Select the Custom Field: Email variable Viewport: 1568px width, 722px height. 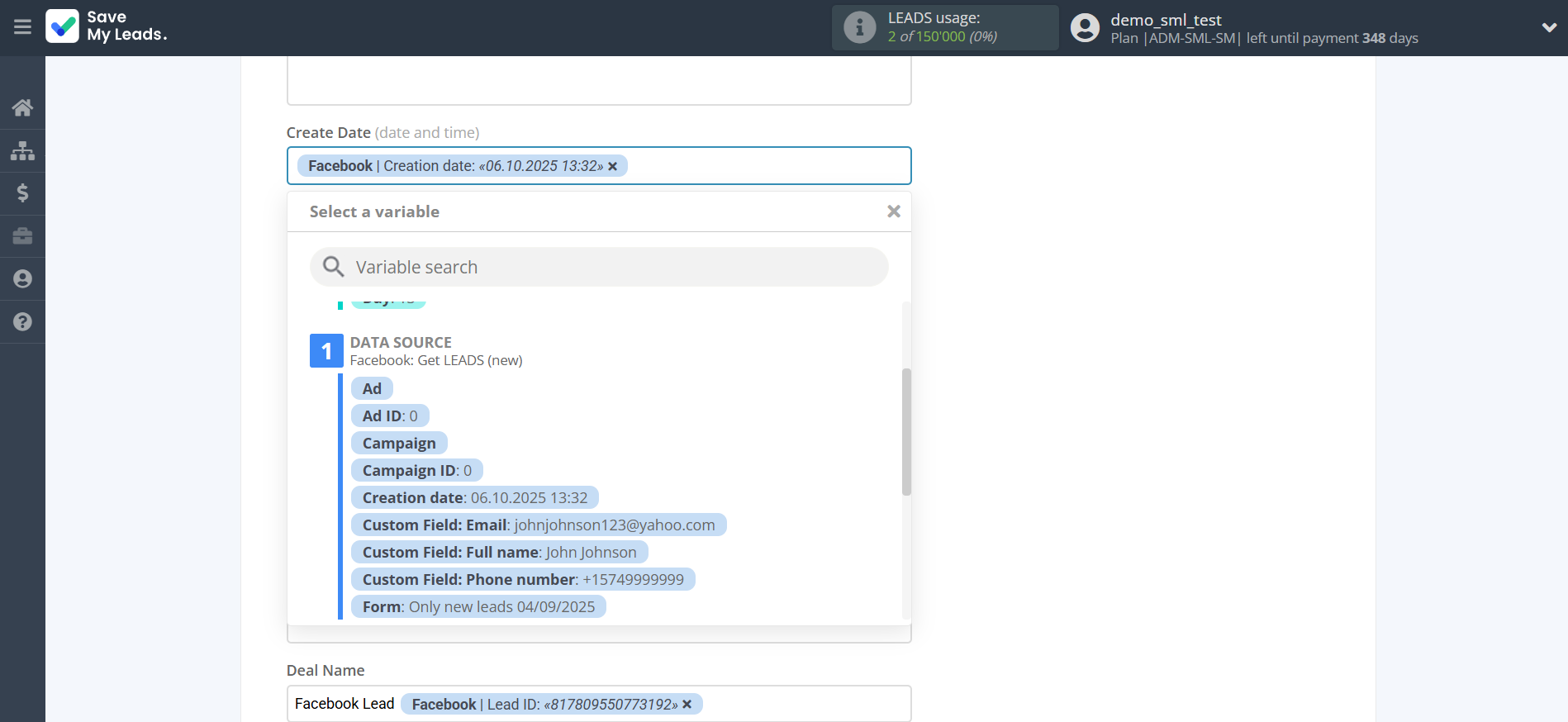(538, 525)
